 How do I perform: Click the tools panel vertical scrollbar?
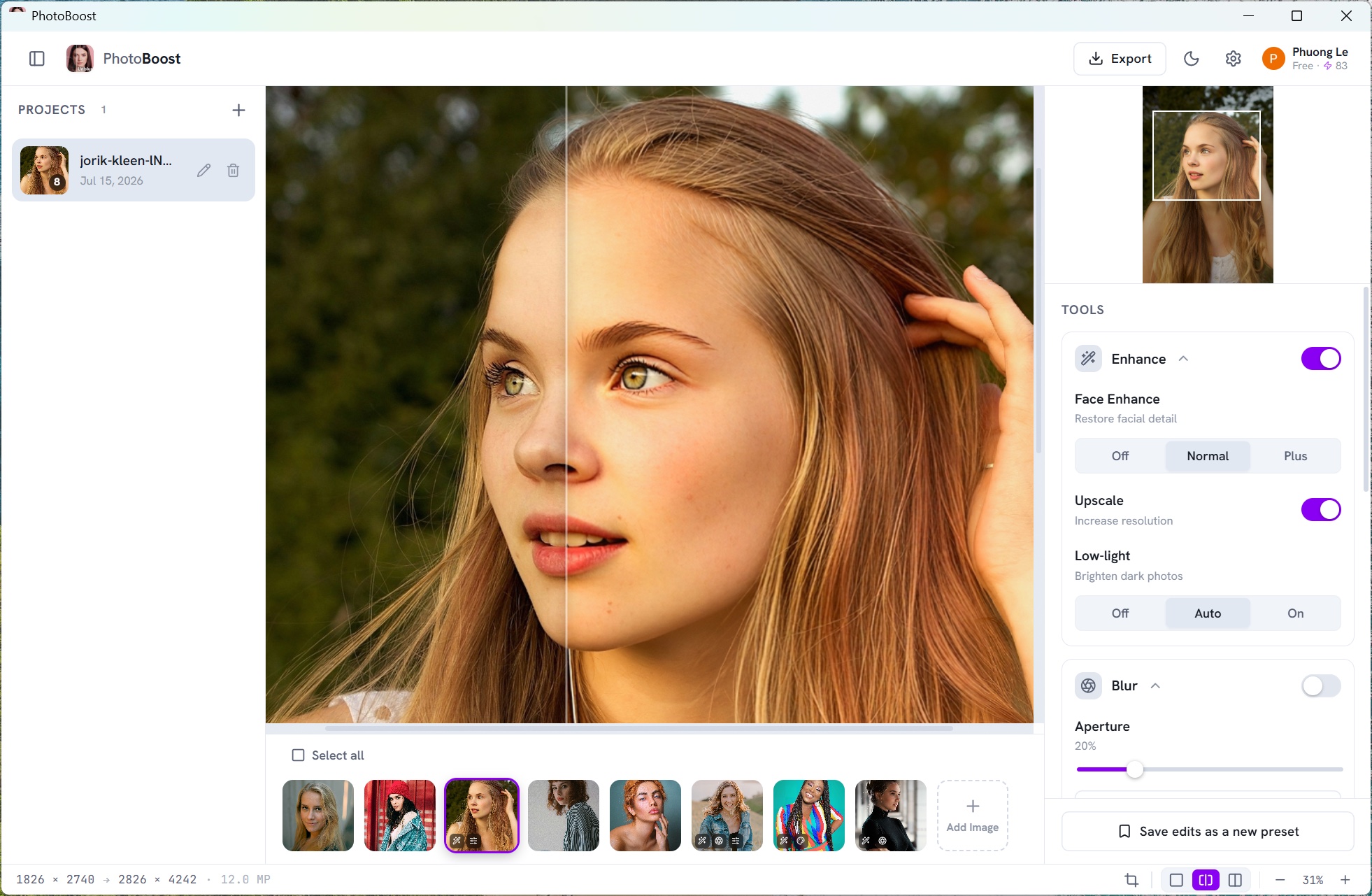[x=1366, y=389]
